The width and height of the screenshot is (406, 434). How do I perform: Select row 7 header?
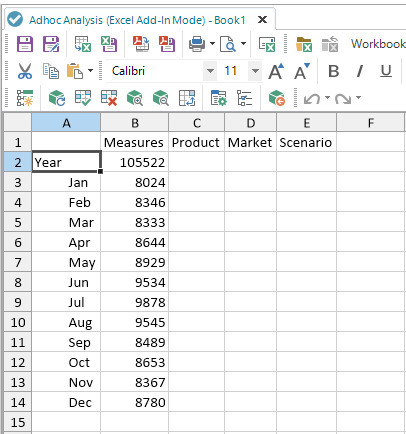coord(18,262)
